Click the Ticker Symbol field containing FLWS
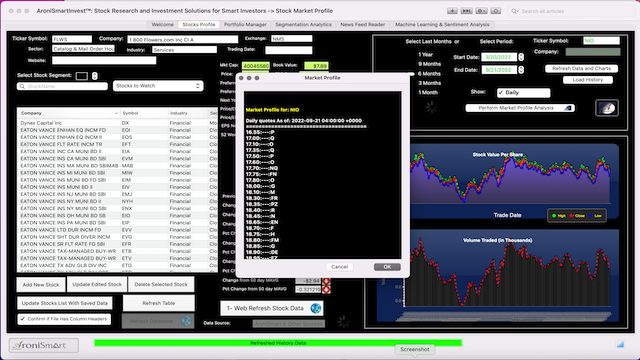Screen dimensions: 640x360 (72, 39)
